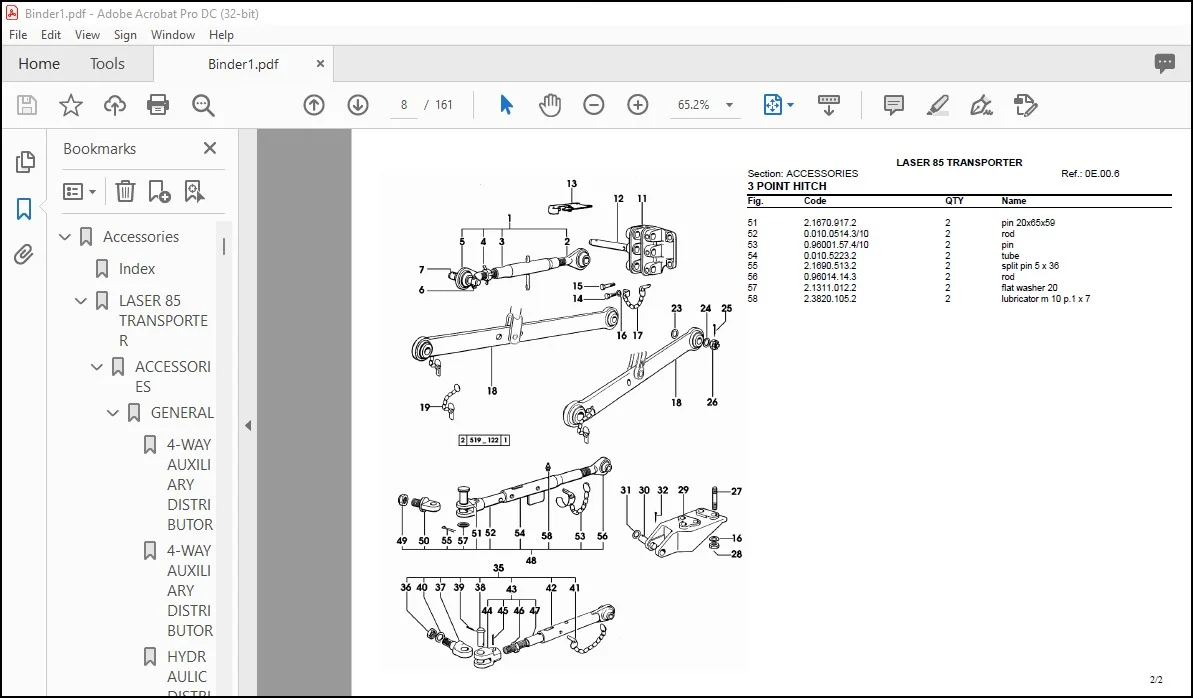Zoom out with the minus icon
This screenshot has height=698, width=1193.
pos(593,105)
